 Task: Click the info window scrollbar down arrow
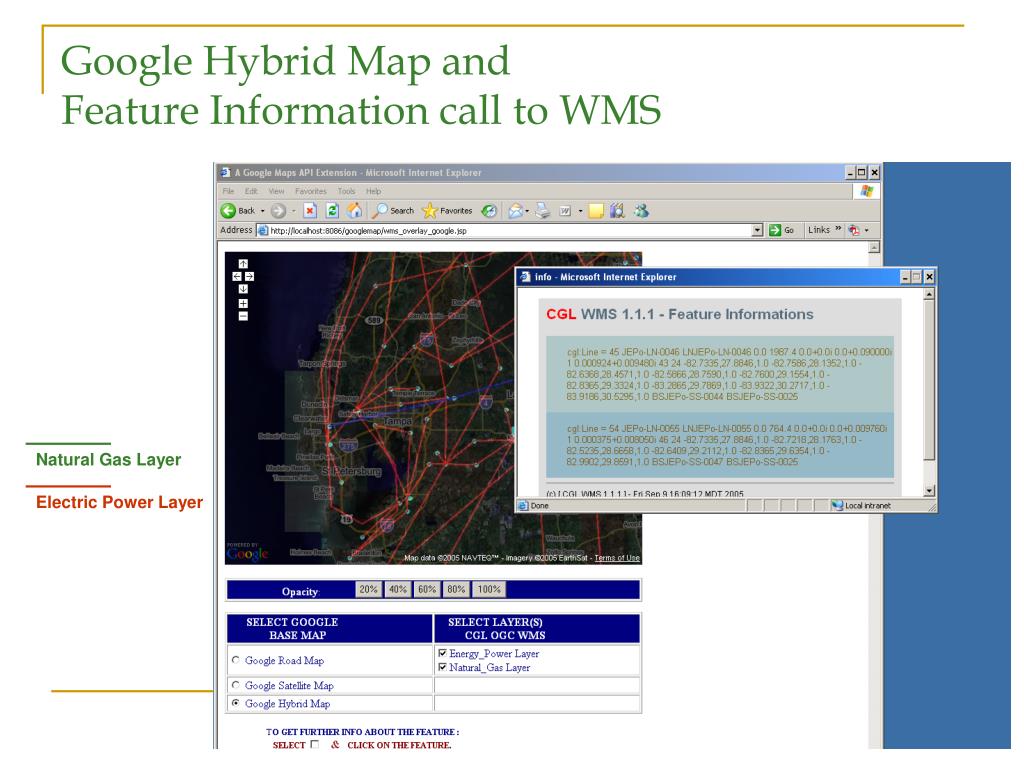point(929,490)
